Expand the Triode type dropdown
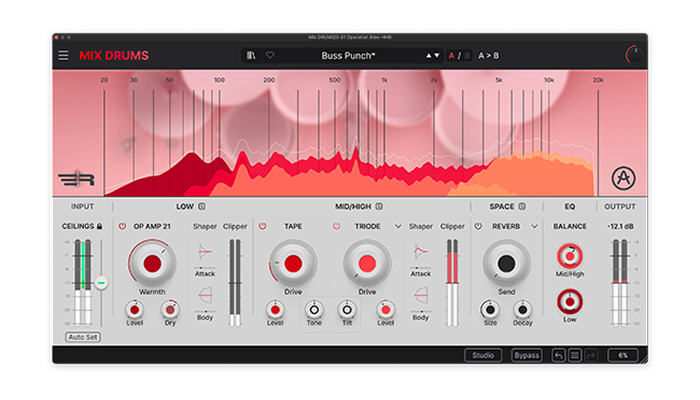Image resolution: width=700 pixels, height=400 pixels. click(398, 227)
